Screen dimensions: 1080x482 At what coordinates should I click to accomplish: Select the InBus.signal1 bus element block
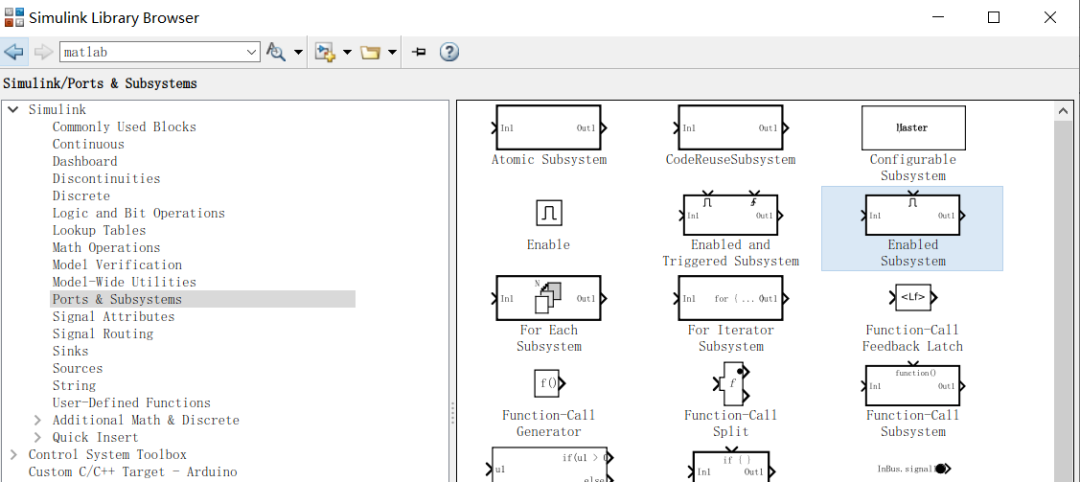(x=914, y=468)
